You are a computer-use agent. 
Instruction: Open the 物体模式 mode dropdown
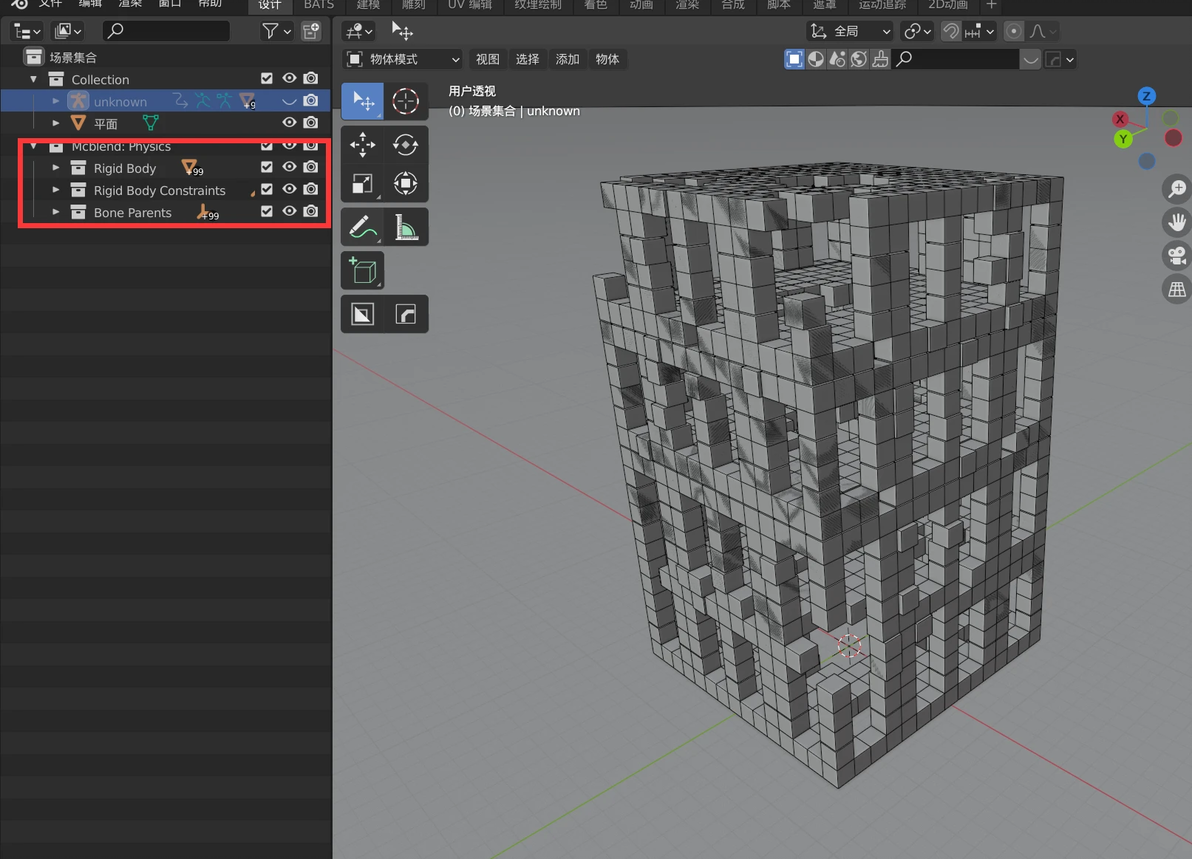403,59
